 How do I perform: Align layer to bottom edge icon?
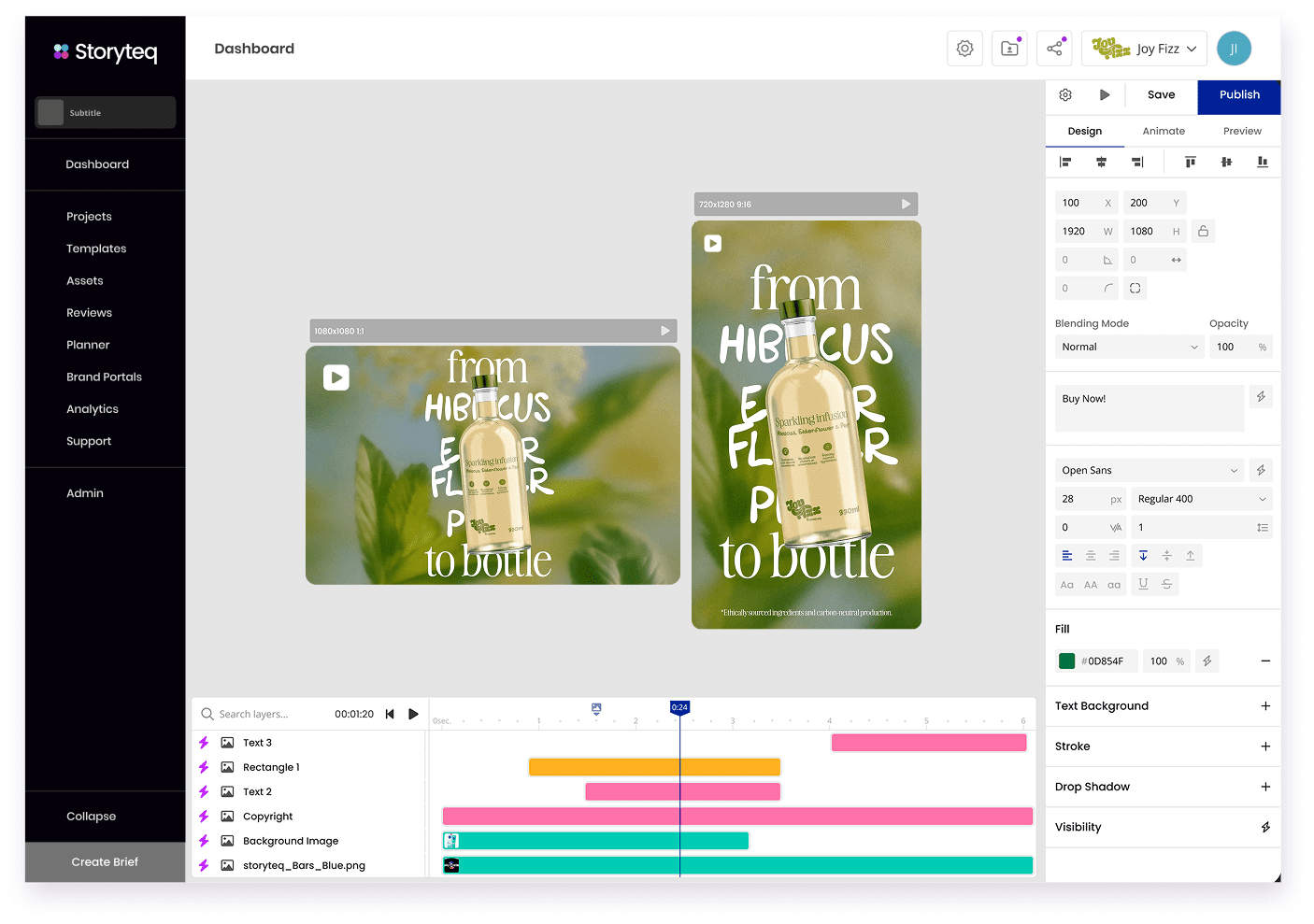(1262, 163)
